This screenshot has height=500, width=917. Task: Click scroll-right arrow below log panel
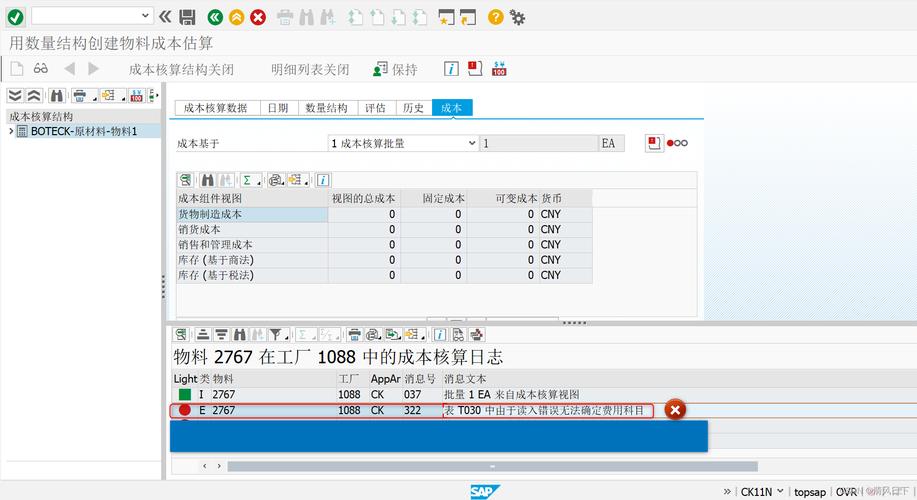pos(219,466)
